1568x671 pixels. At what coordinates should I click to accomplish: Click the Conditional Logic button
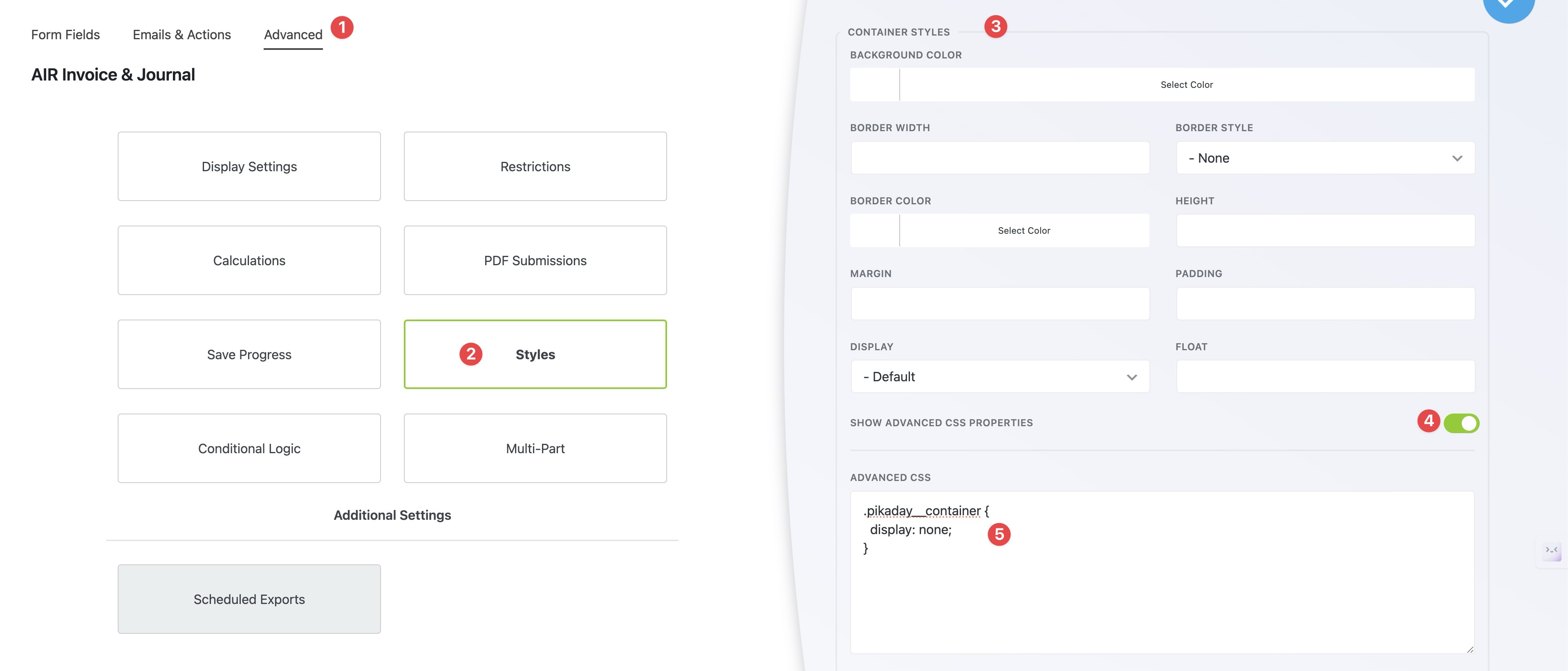tap(249, 448)
